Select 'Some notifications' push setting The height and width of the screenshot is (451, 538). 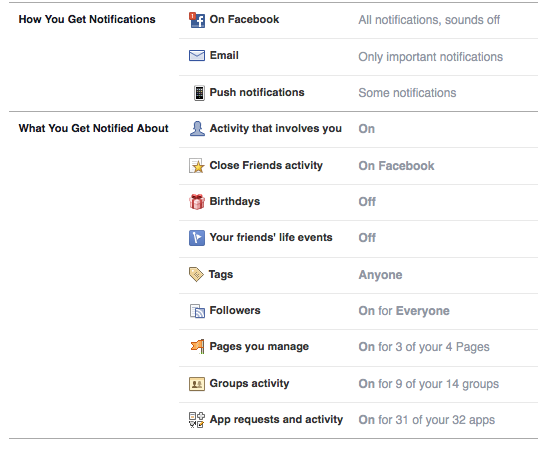click(x=407, y=93)
